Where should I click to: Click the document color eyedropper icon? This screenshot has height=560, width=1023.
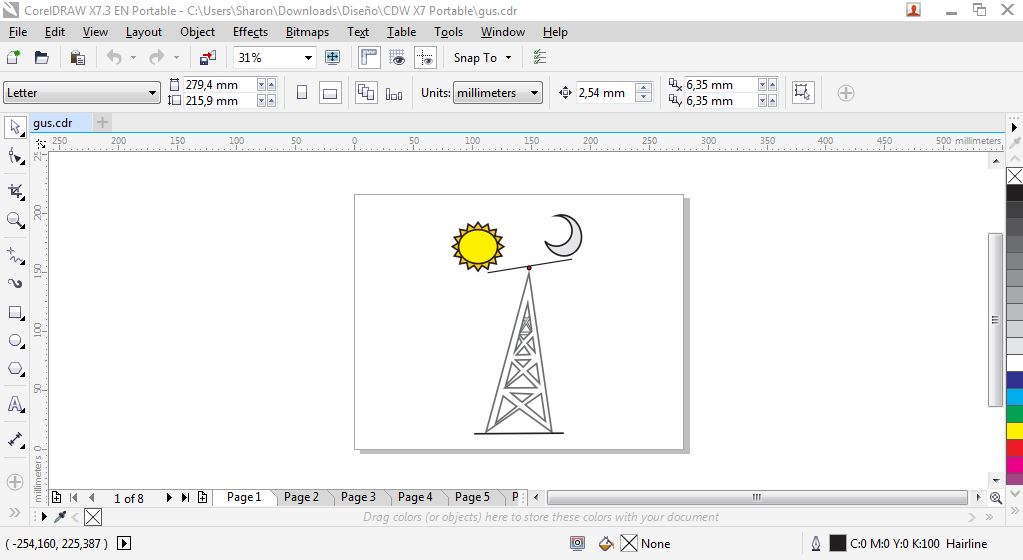60,517
